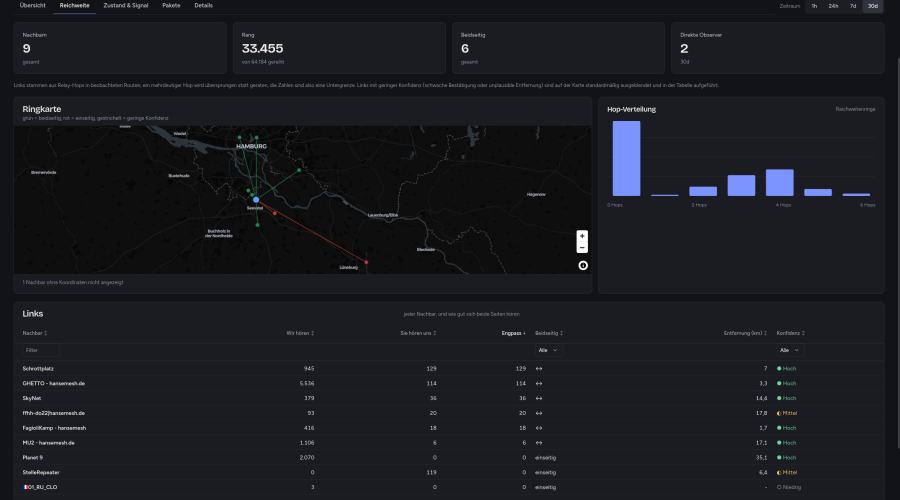Open the Beidseitig 6 stat card
This screenshot has height=500, width=900.
pyautogui.click(x=558, y=48)
